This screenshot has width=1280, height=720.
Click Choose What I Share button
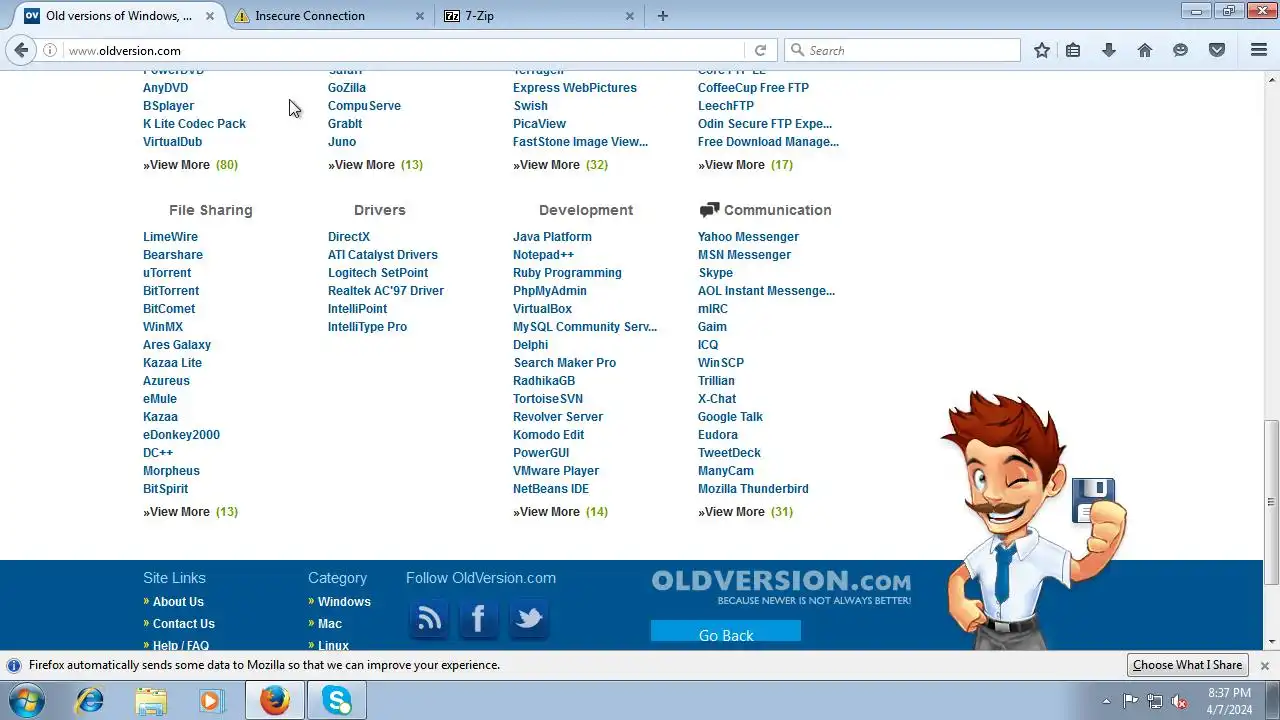point(1187,665)
